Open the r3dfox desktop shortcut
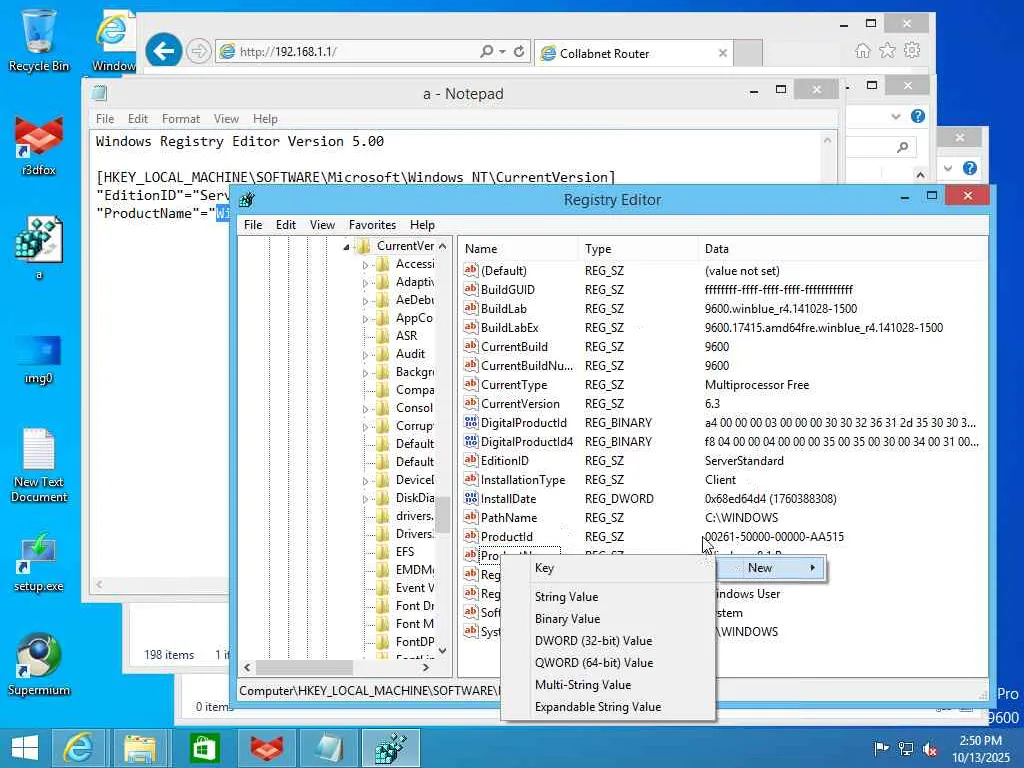The height and width of the screenshot is (768, 1024). pyautogui.click(x=39, y=146)
